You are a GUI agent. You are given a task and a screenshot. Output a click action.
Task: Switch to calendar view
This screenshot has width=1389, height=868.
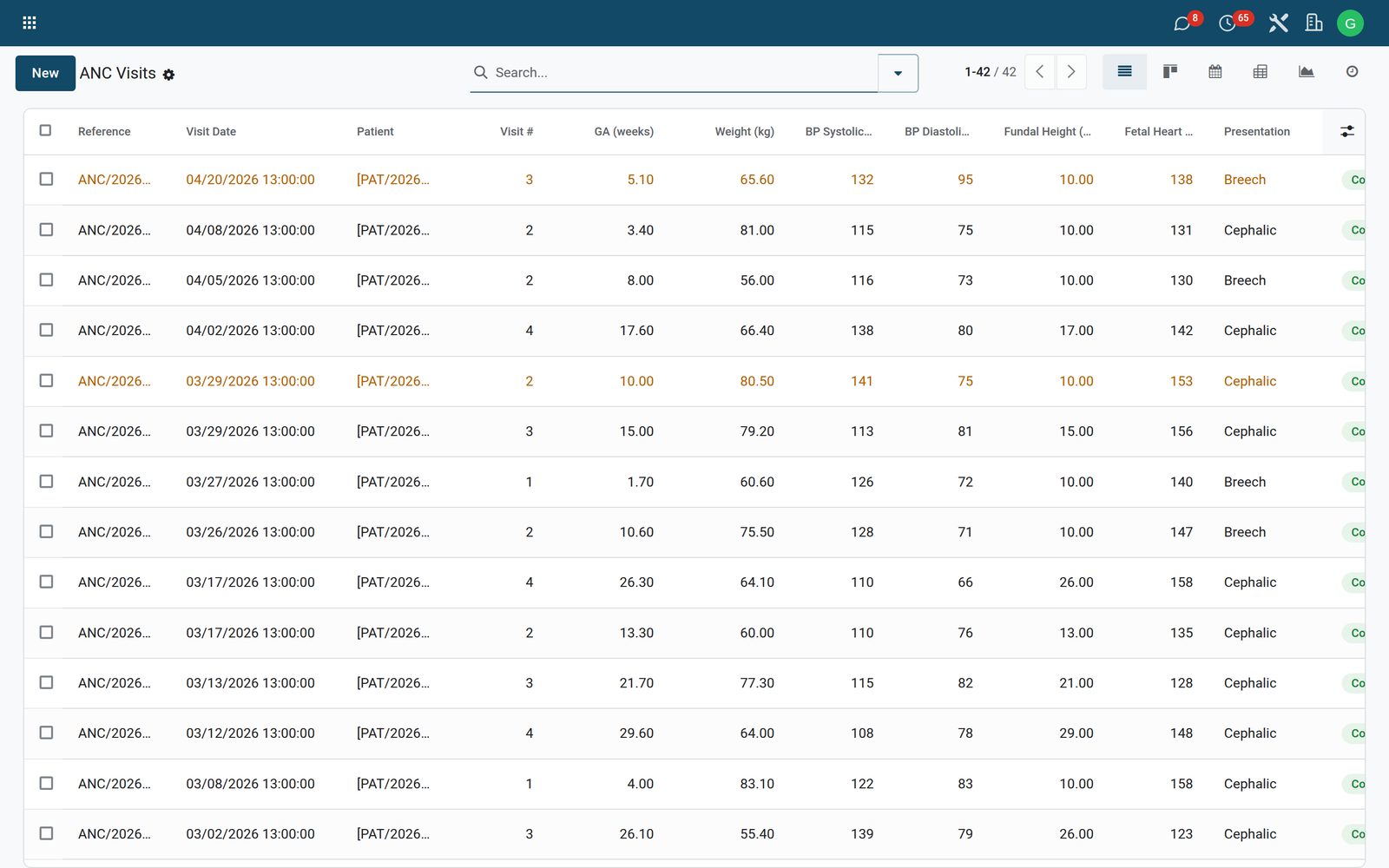pos(1215,72)
